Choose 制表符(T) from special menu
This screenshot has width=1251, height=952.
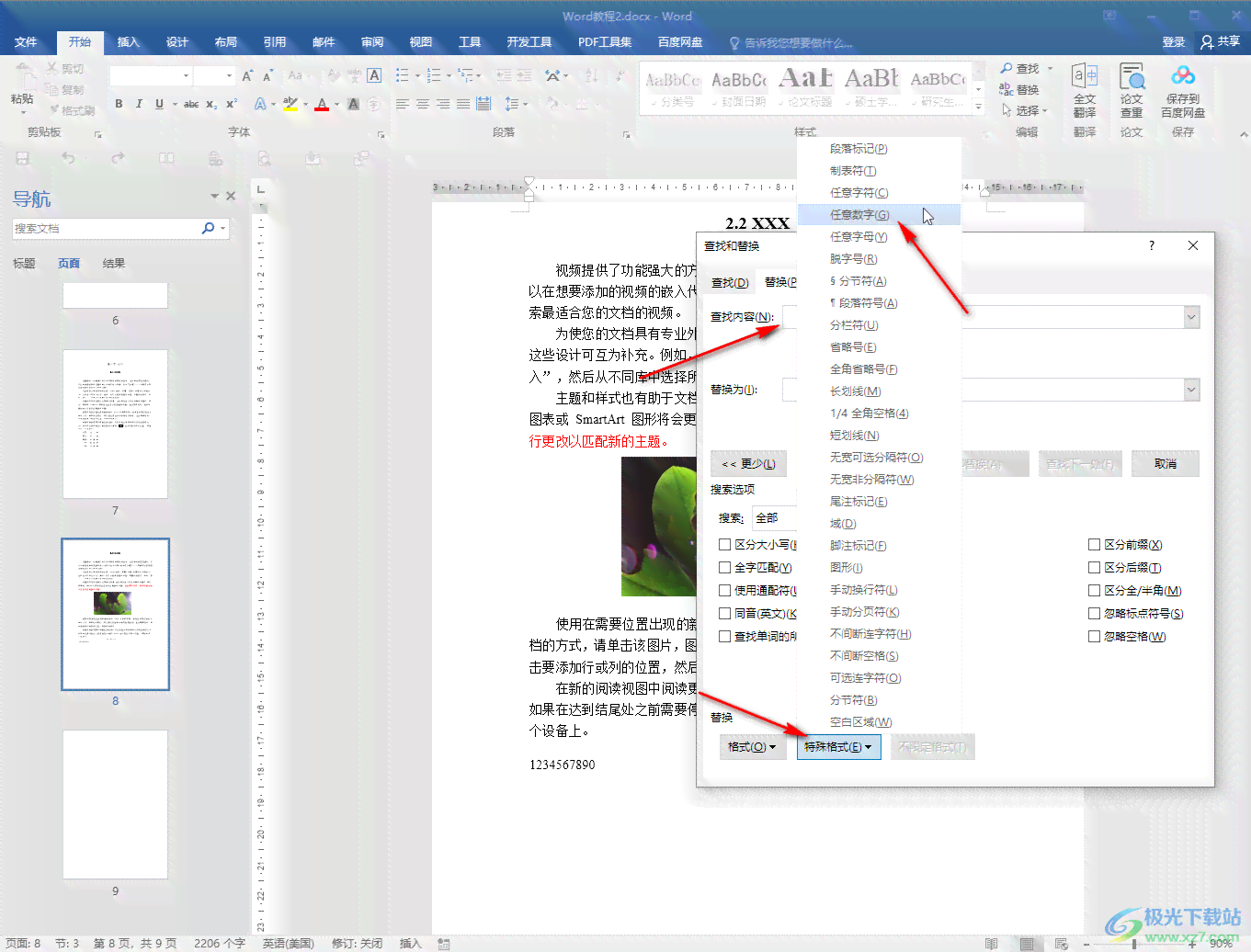pyautogui.click(x=879, y=171)
